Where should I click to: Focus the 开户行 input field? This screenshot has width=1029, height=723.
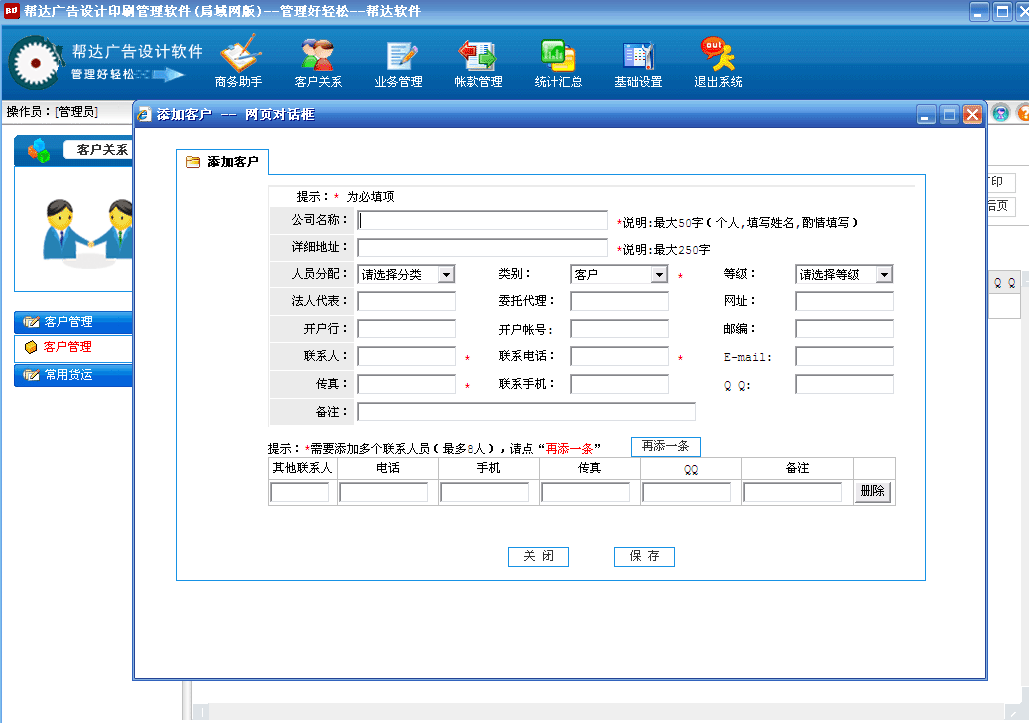406,329
